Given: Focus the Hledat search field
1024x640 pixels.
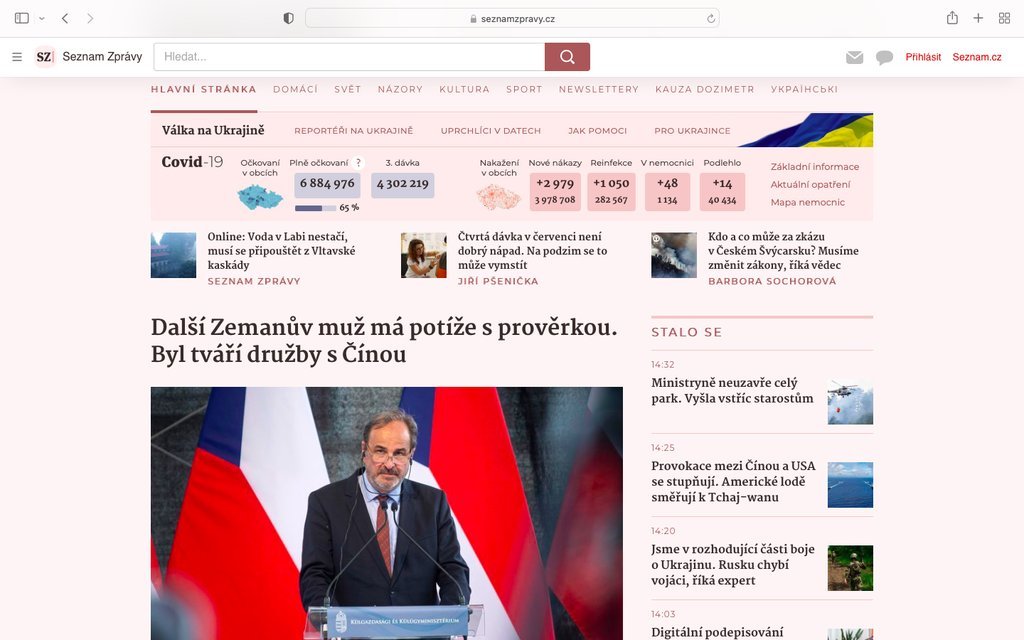Looking at the screenshot, I should (x=349, y=57).
